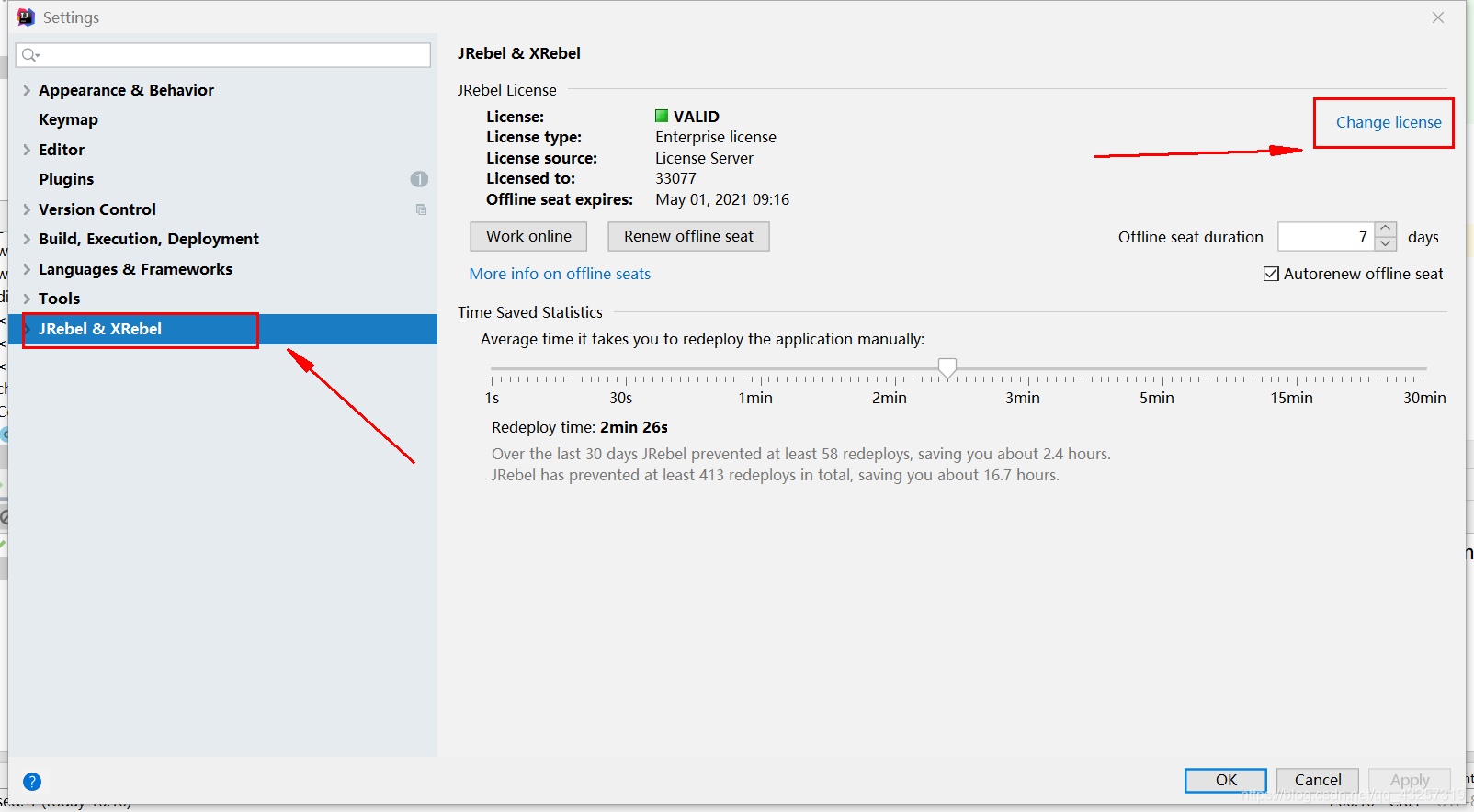
Task: Click Renew offline seat button
Action: point(688,236)
